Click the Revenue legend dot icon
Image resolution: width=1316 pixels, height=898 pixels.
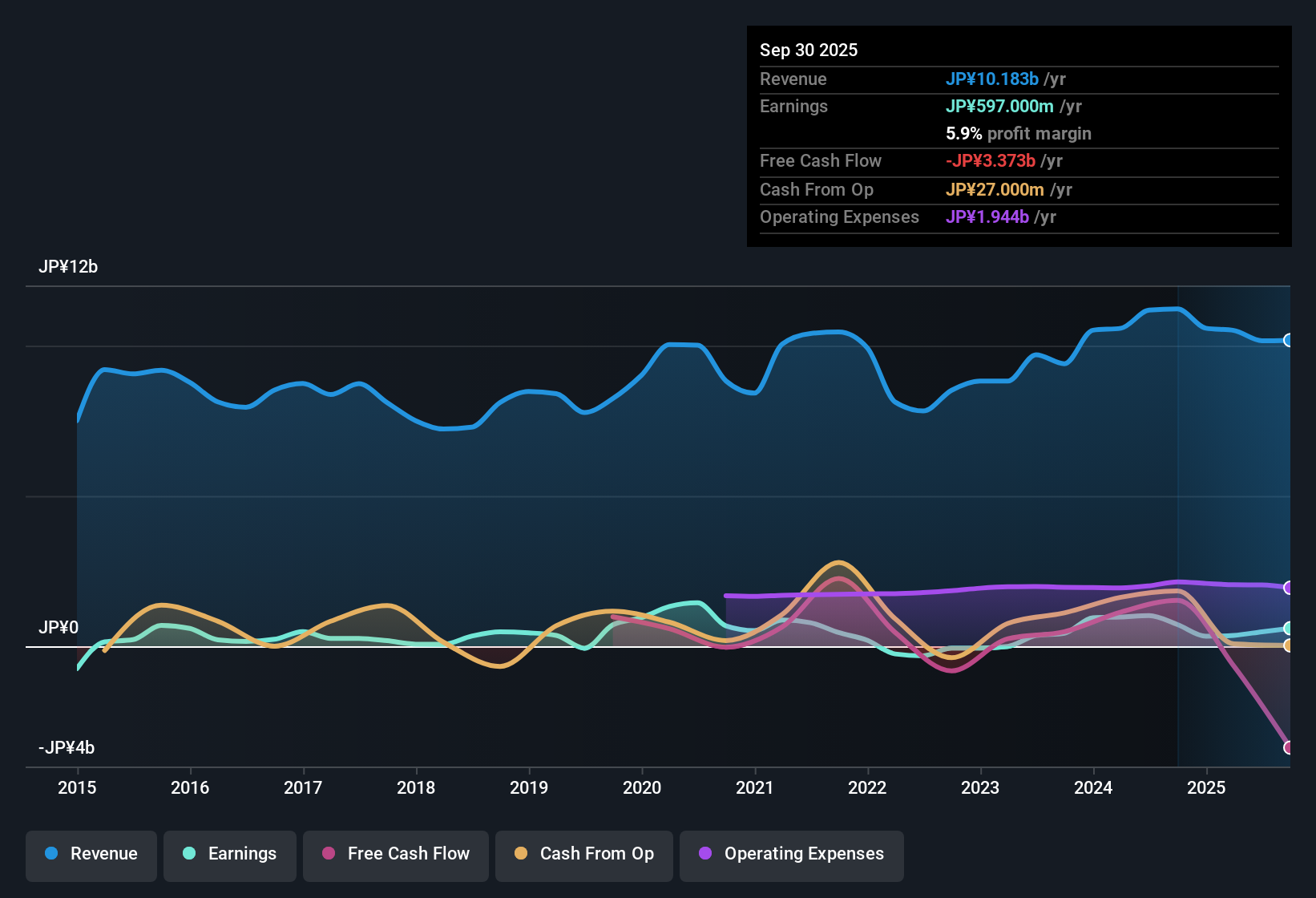[x=50, y=854]
